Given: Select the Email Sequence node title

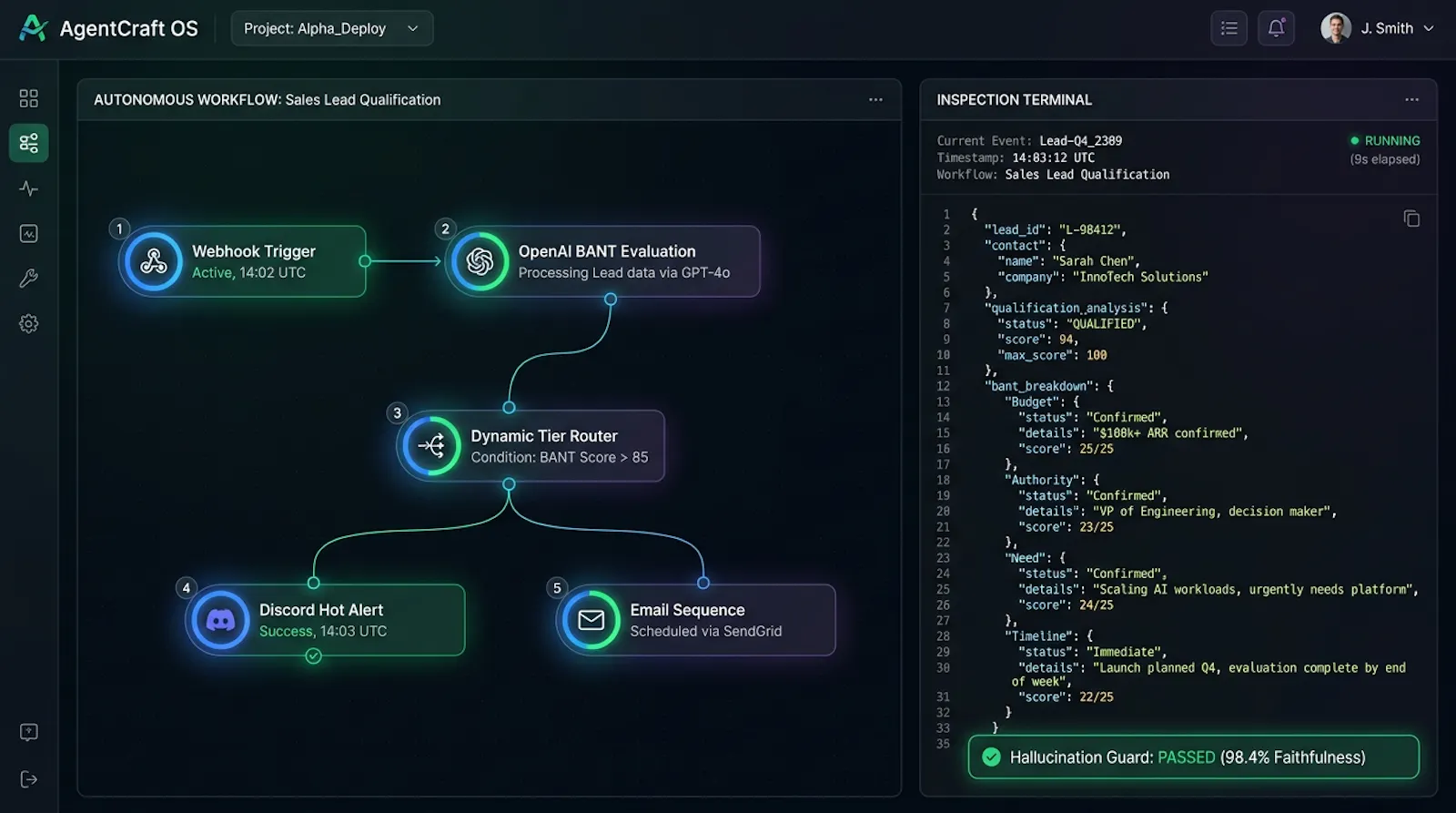Looking at the screenshot, I should [x=687, y=610].
